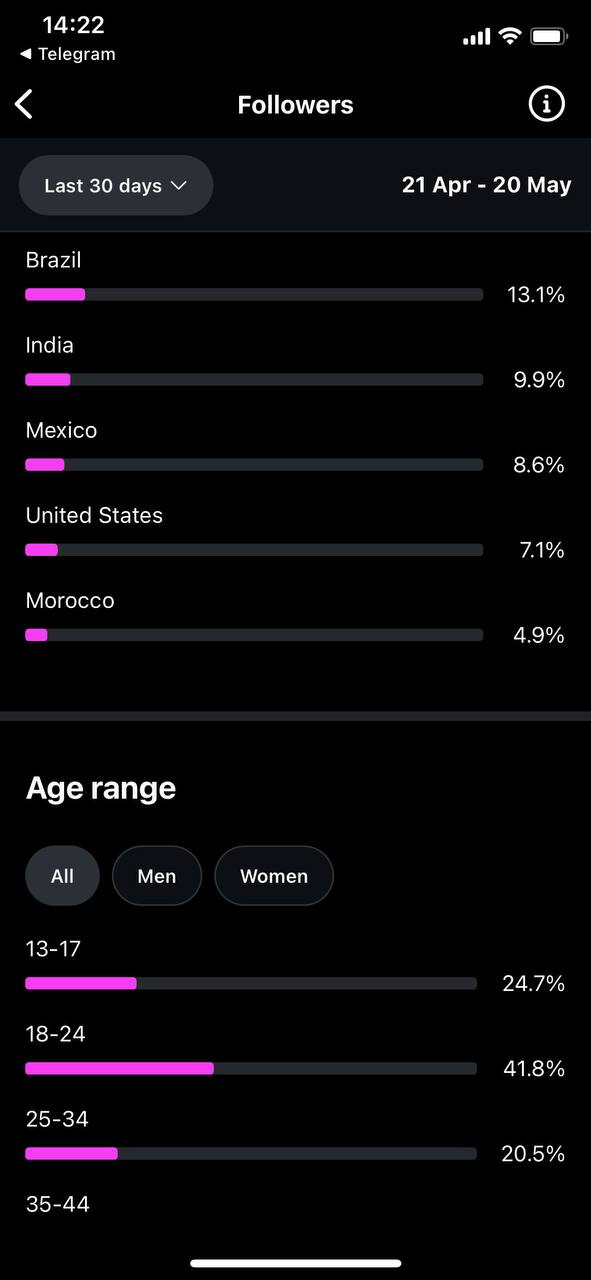Tap the 13-17 age range row
Viewport: 591px width, 1280px height.
[x=295, y=966]
